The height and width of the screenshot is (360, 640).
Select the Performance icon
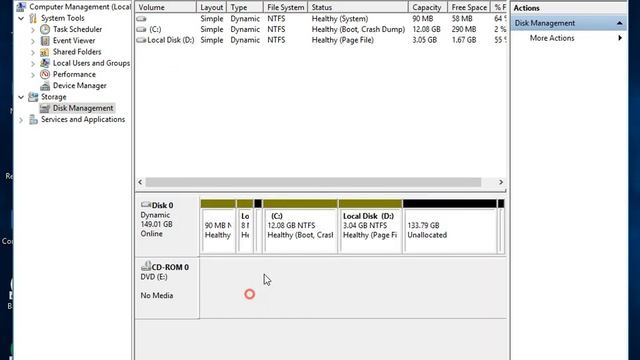(x=45, y=74)
